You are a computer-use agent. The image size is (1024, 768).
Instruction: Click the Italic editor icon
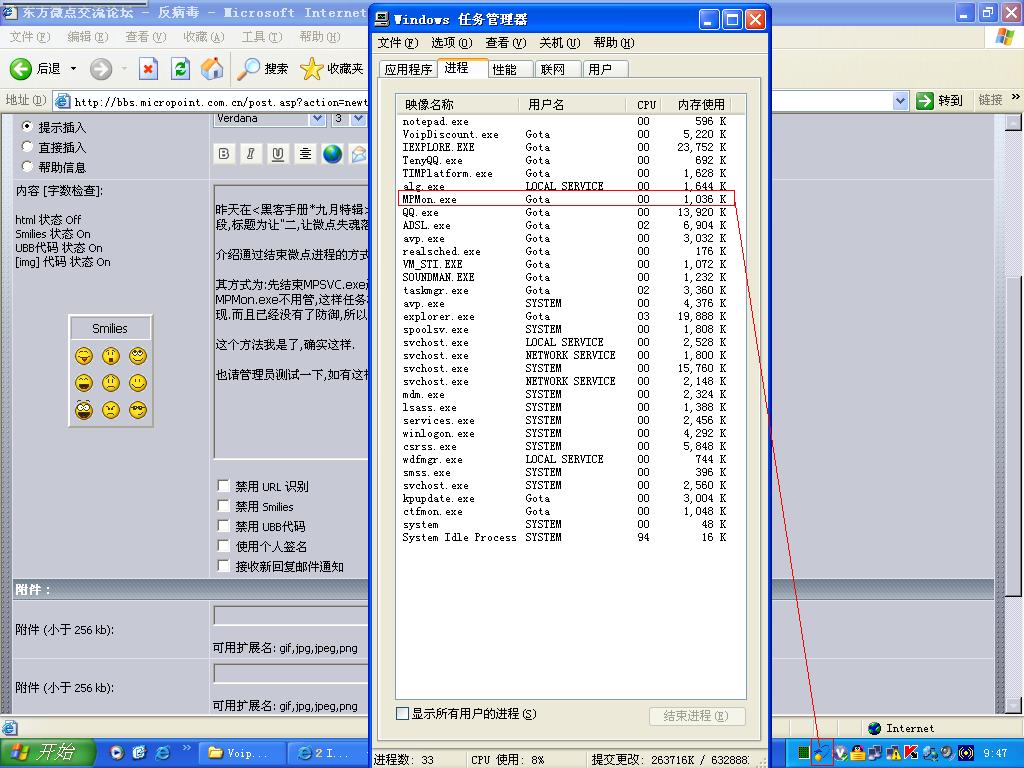pyautogui.click(x=250, y=153)
